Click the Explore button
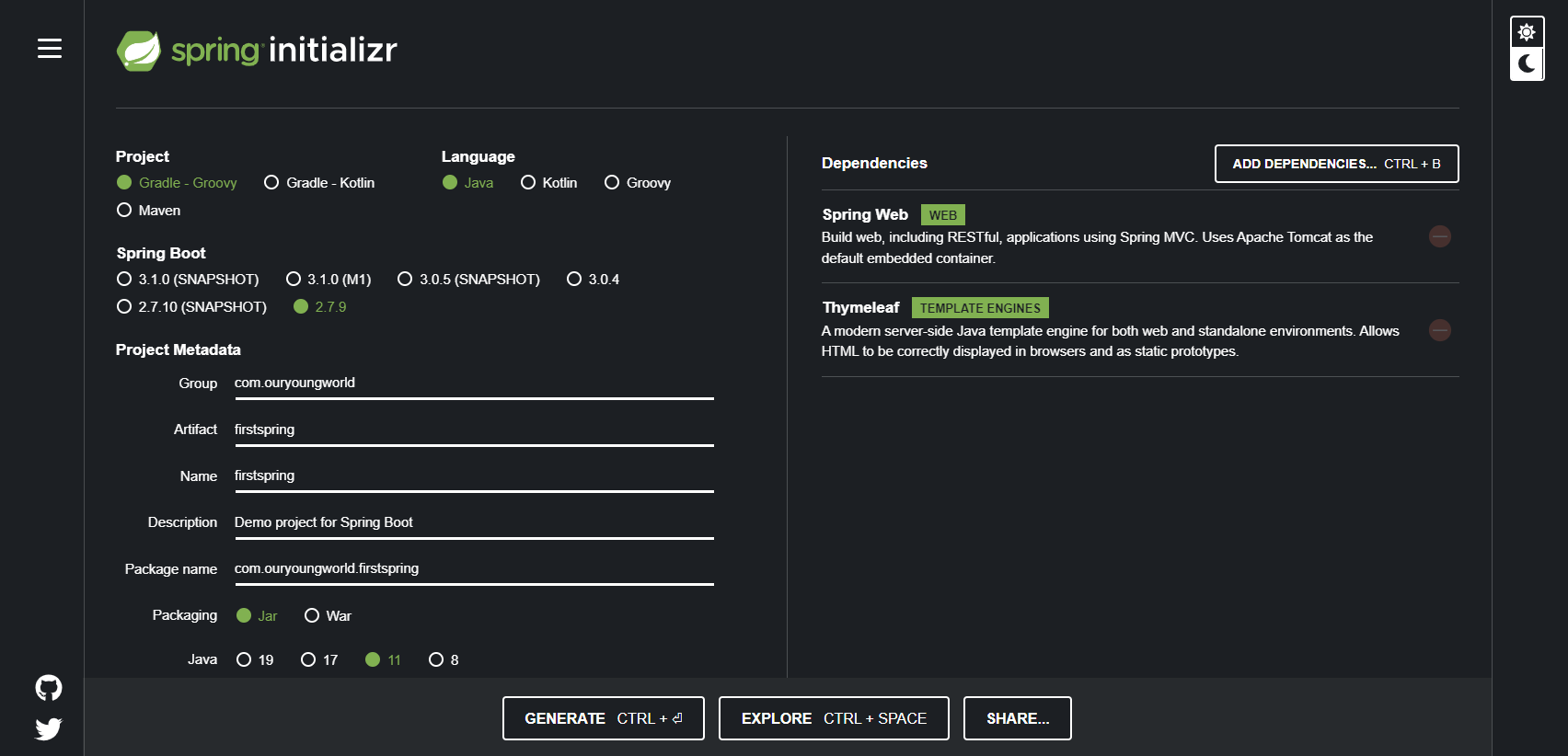The image size is (1568, 756). [834, 718]
